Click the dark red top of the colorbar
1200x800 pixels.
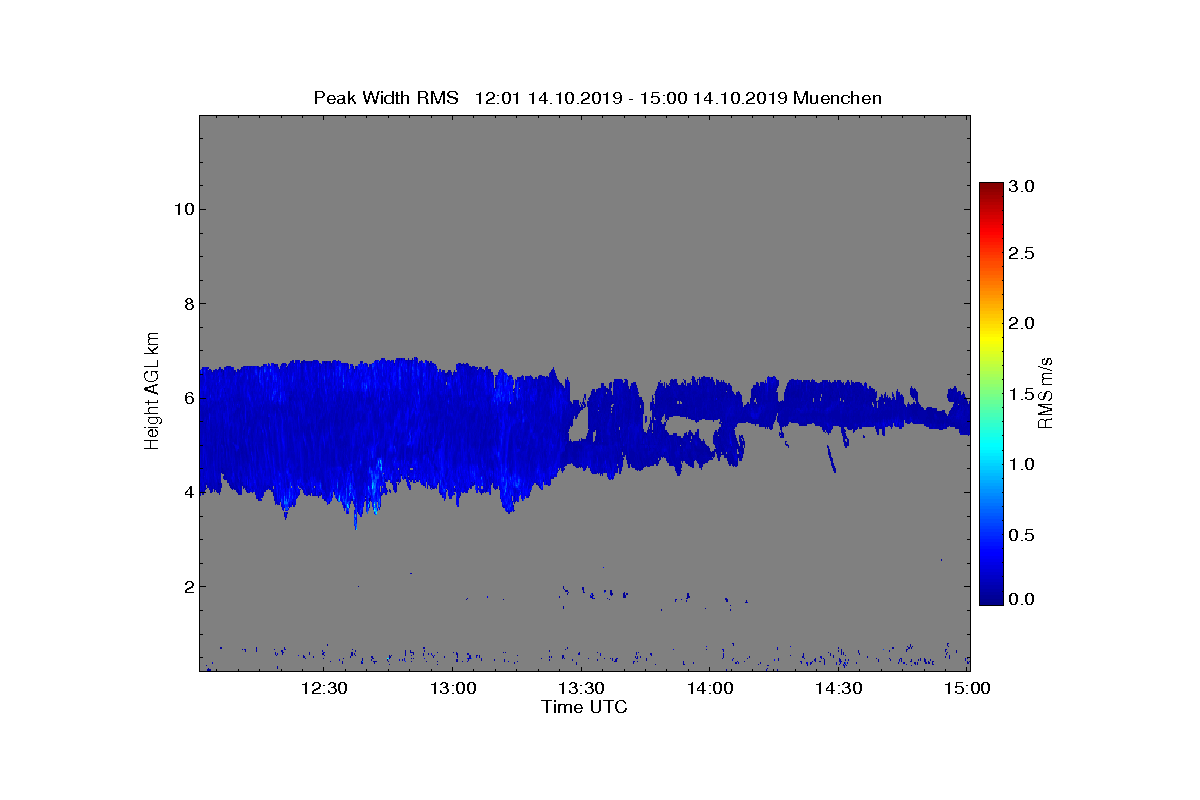[x=991, y=190]
